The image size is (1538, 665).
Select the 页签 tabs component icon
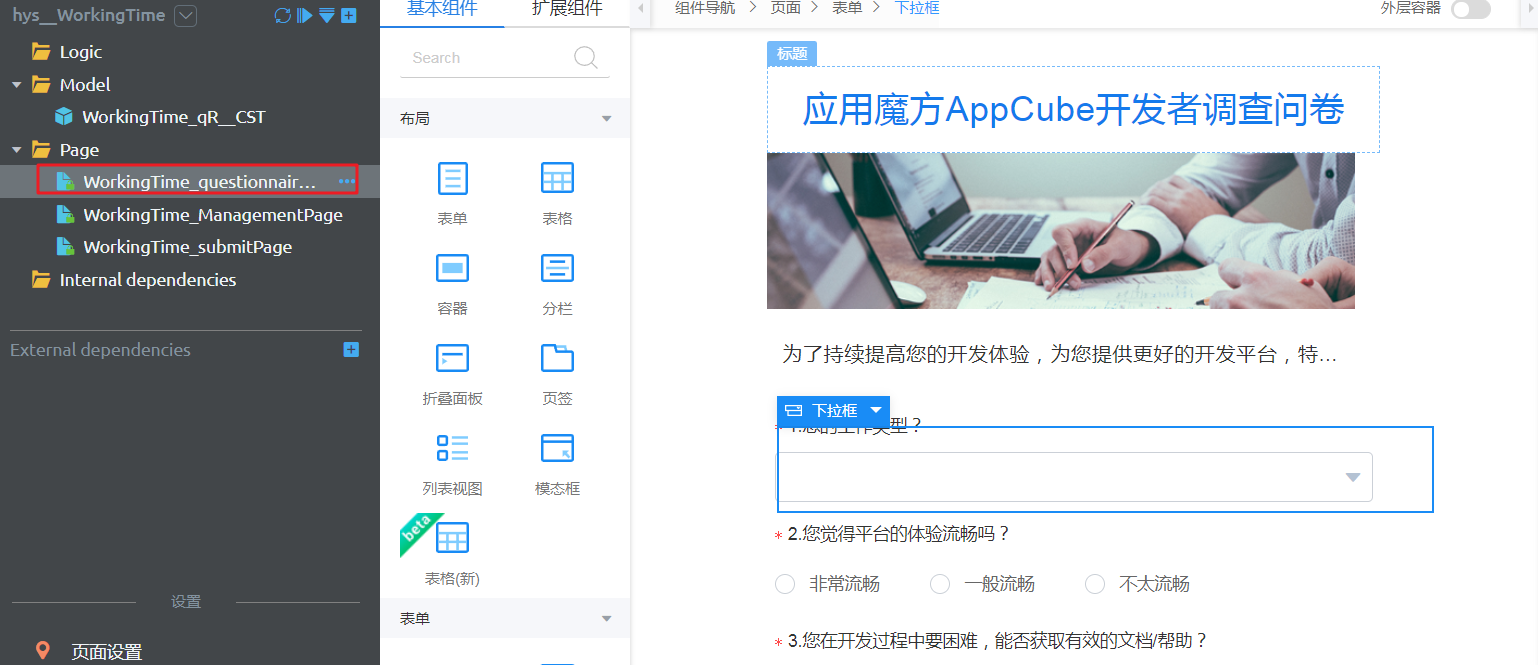coord(558,358)
